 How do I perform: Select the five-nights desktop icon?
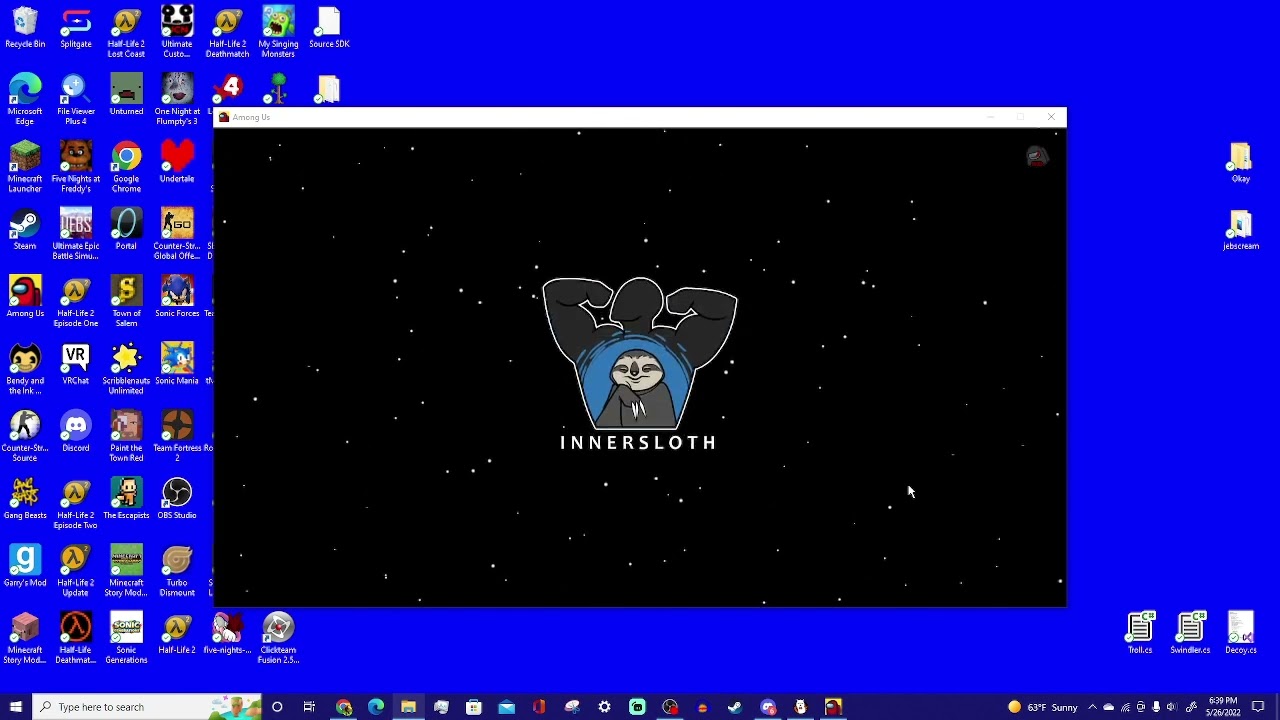(227, 634)
